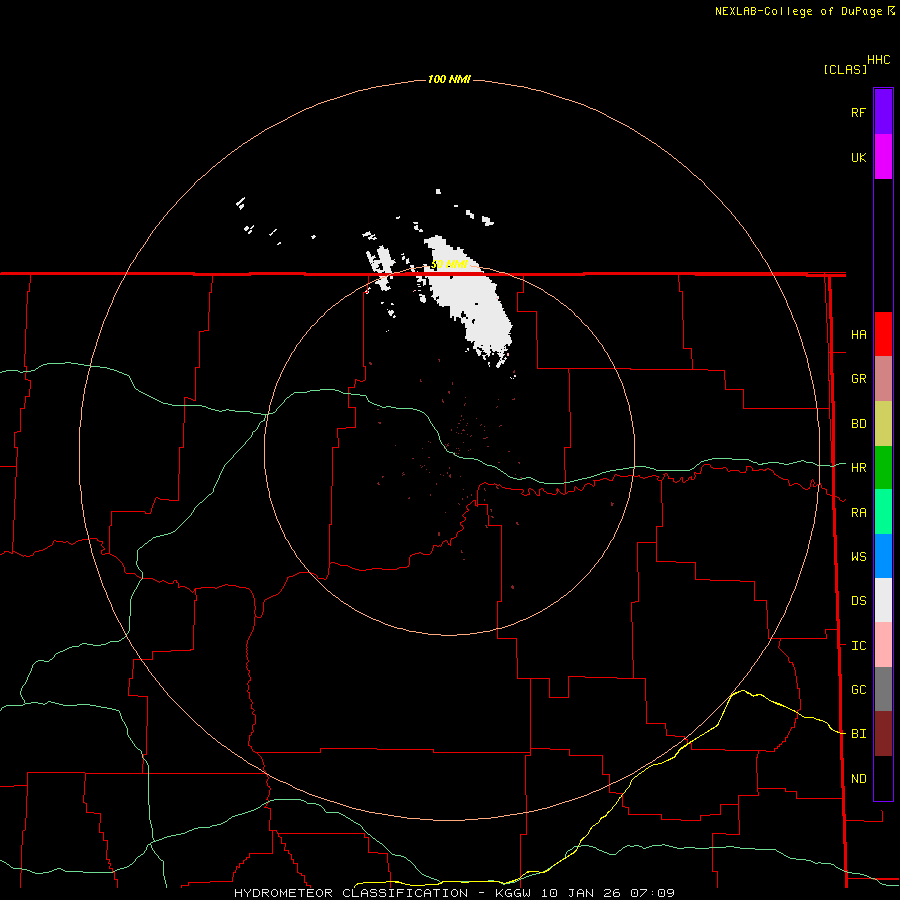Screen dimensions: 900x900
Task: Click the ND legend label
Action: [x=858, y=779]
